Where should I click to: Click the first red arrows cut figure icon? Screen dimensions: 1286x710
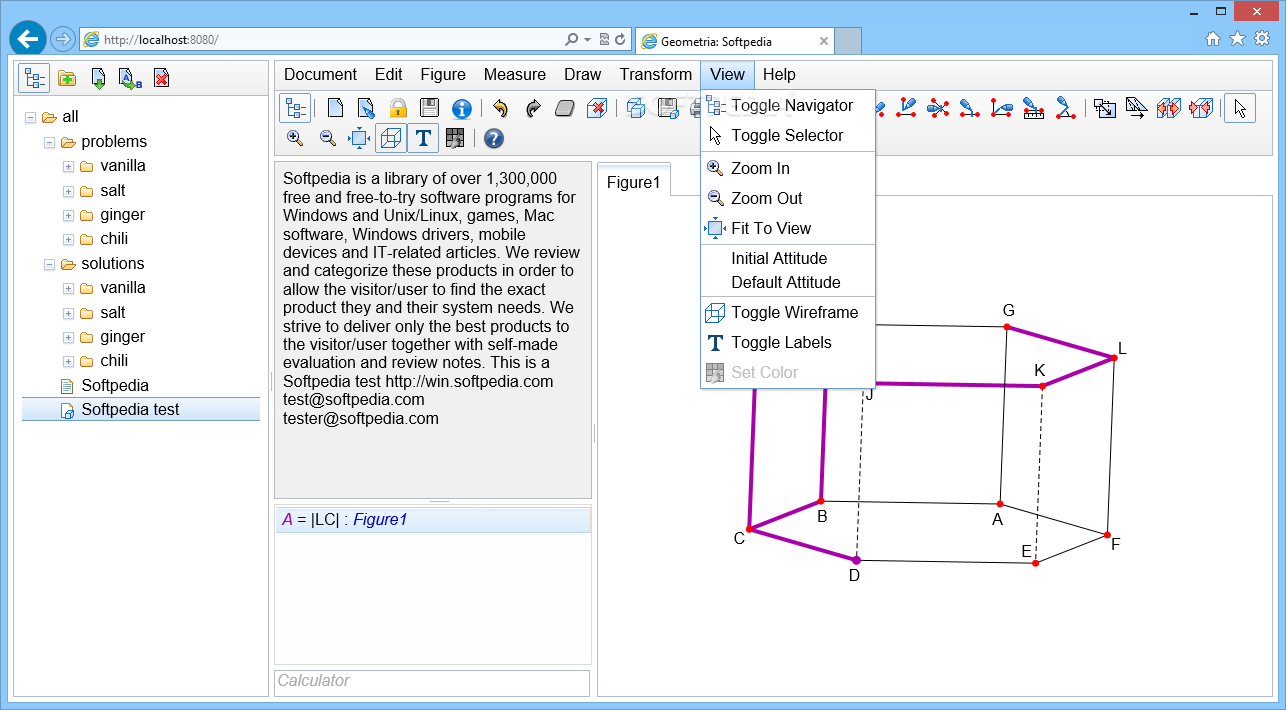click(1169, 108)
